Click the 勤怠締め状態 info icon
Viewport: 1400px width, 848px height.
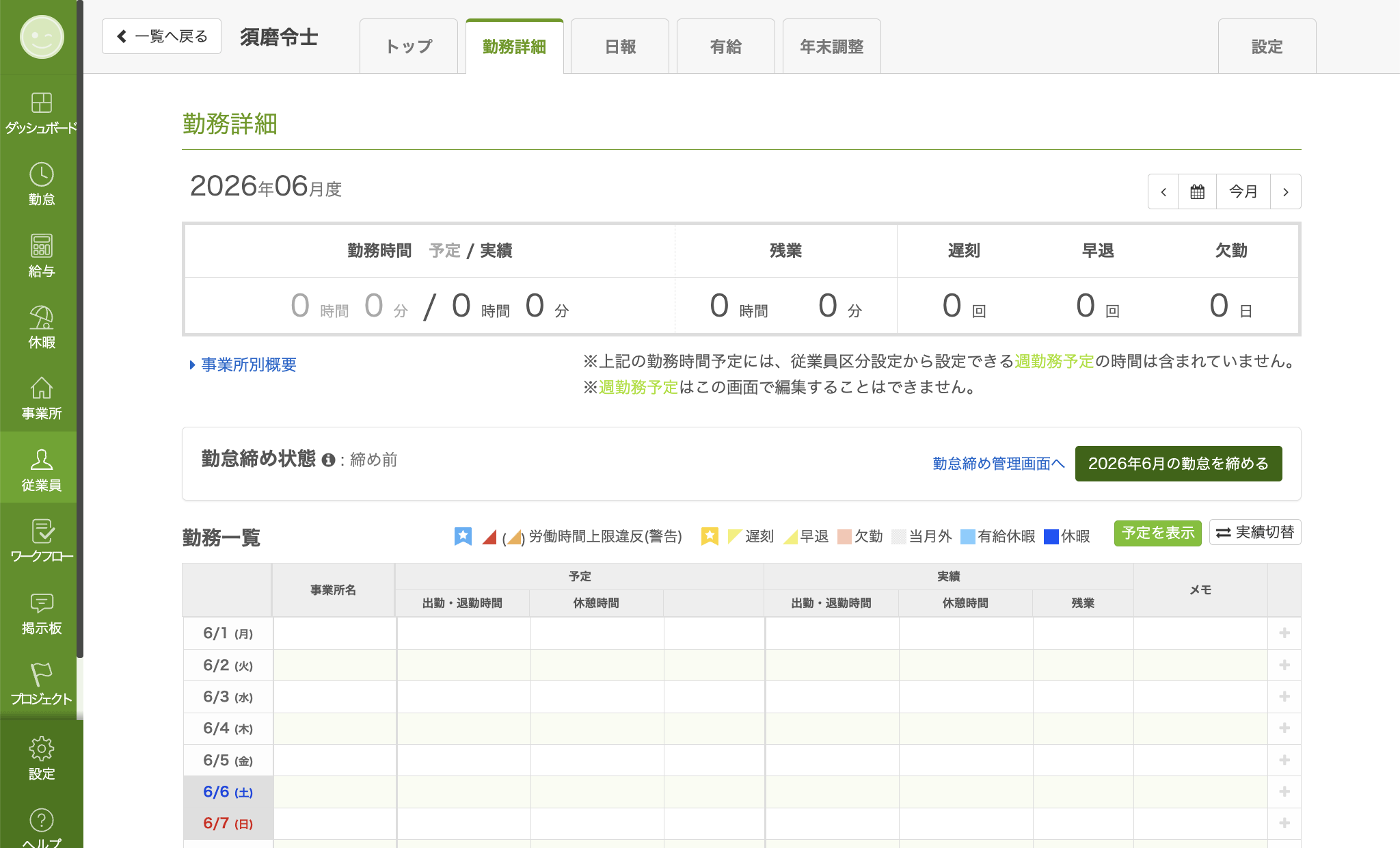point(328,460)
